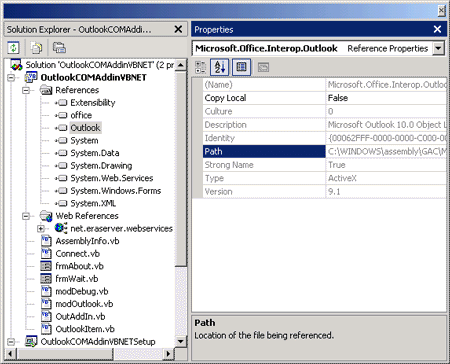Select the Web References folder
This screenshot has width=450, height=364.
(x=87, y=216)
